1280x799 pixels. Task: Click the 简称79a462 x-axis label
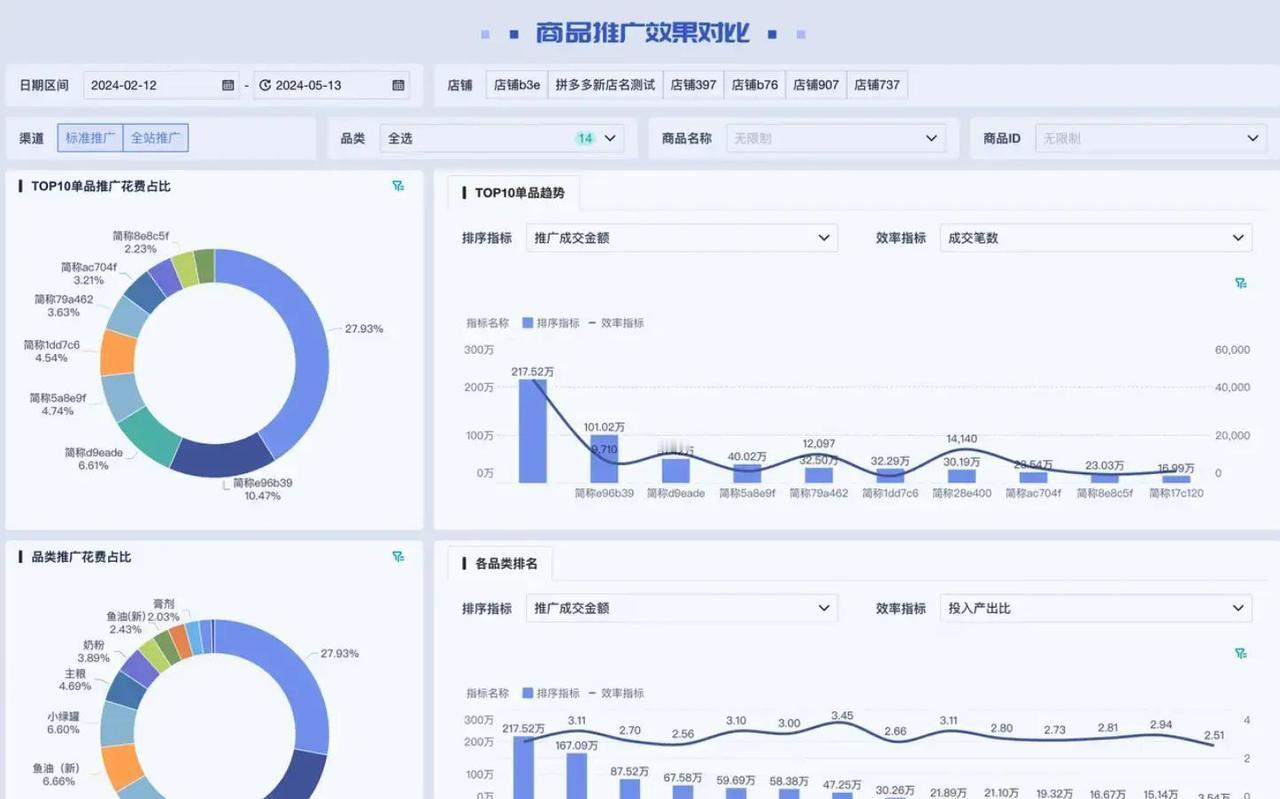(x=819, y=493)
